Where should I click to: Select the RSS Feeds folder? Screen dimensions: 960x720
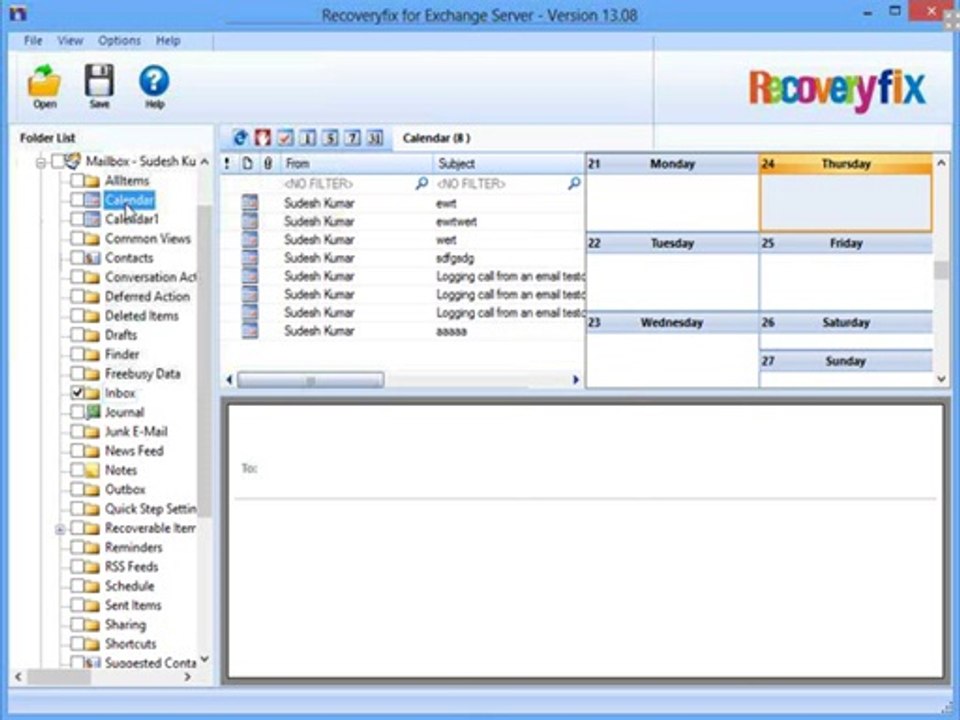132,566
